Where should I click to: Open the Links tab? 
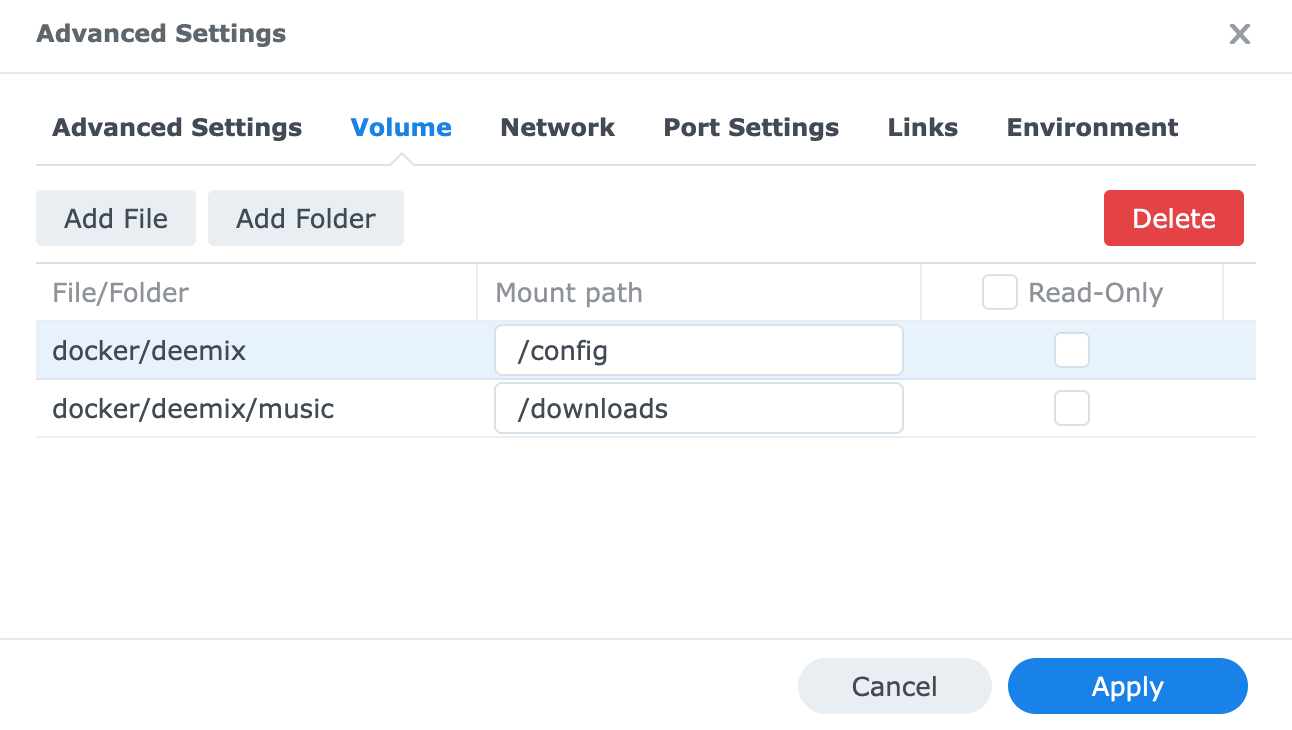pos(922,128)
